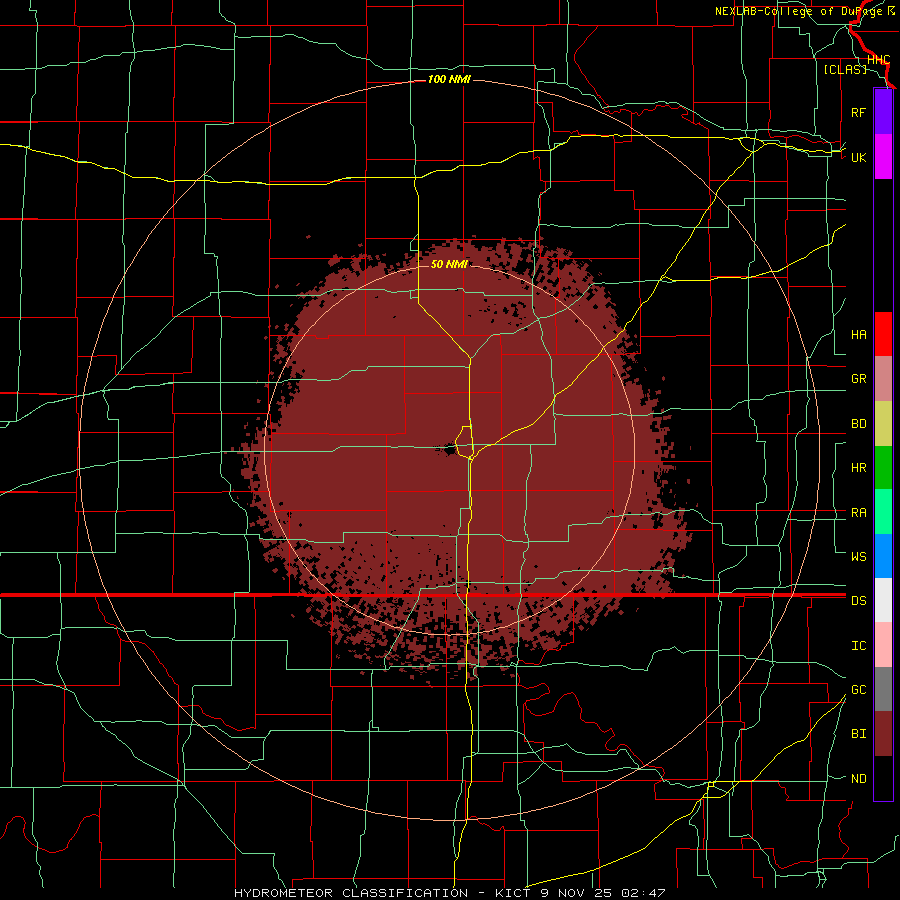900x900 pixels.
Task: Click the DS legend label
Action: tap(858, 601)
